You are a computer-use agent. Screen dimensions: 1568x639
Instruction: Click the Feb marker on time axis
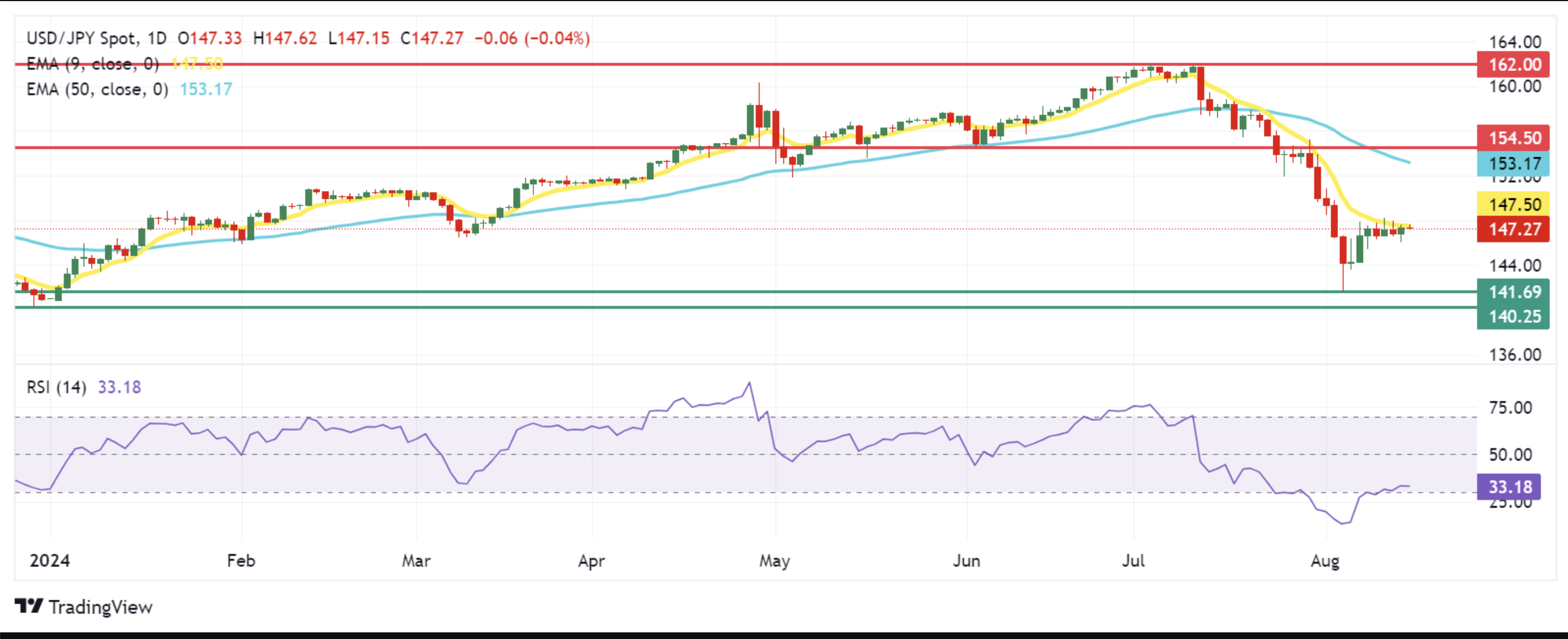point(241,560)
